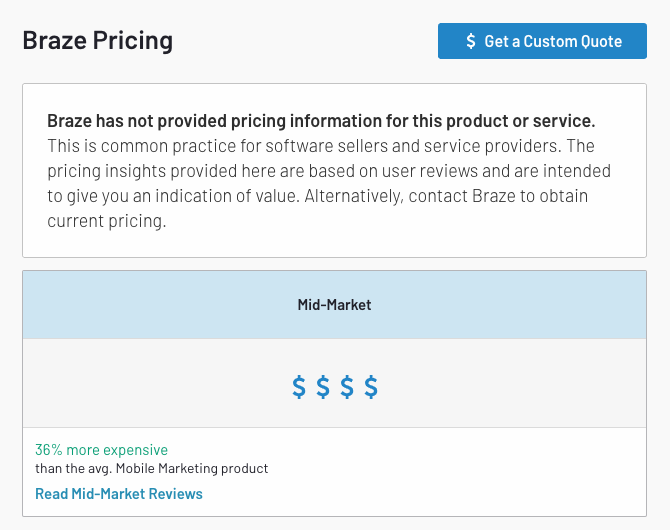Click the Get a Custom Quote button

[542, 41]
